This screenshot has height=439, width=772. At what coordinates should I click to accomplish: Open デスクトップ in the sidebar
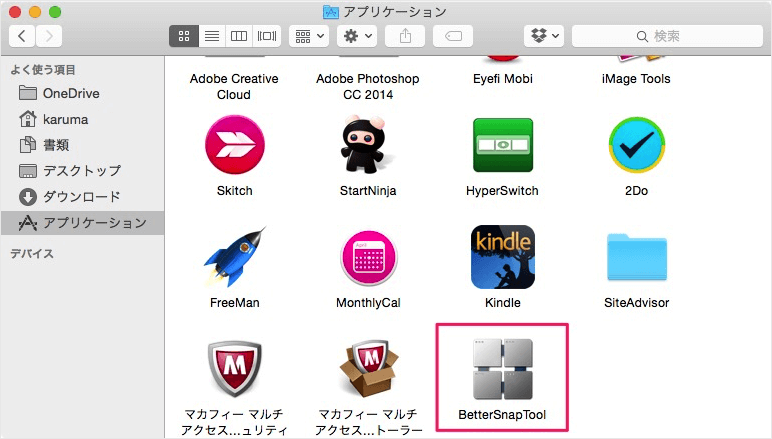point(83,171)
